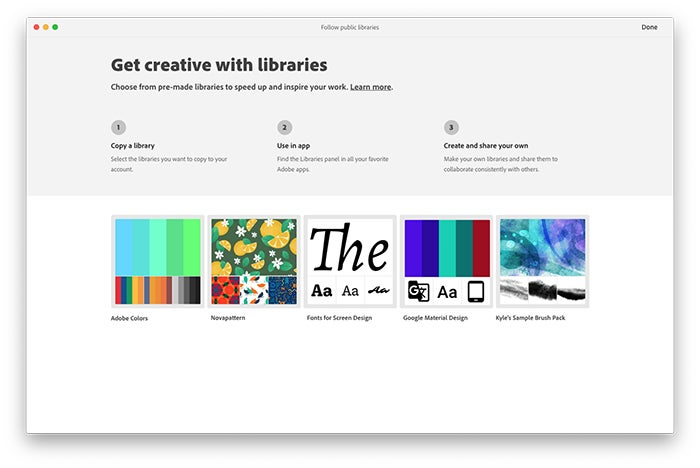Viewport: 700px width, 468px height.
Task: Click the teal green stripe in Google Material Design
Action: click(447, 248)
